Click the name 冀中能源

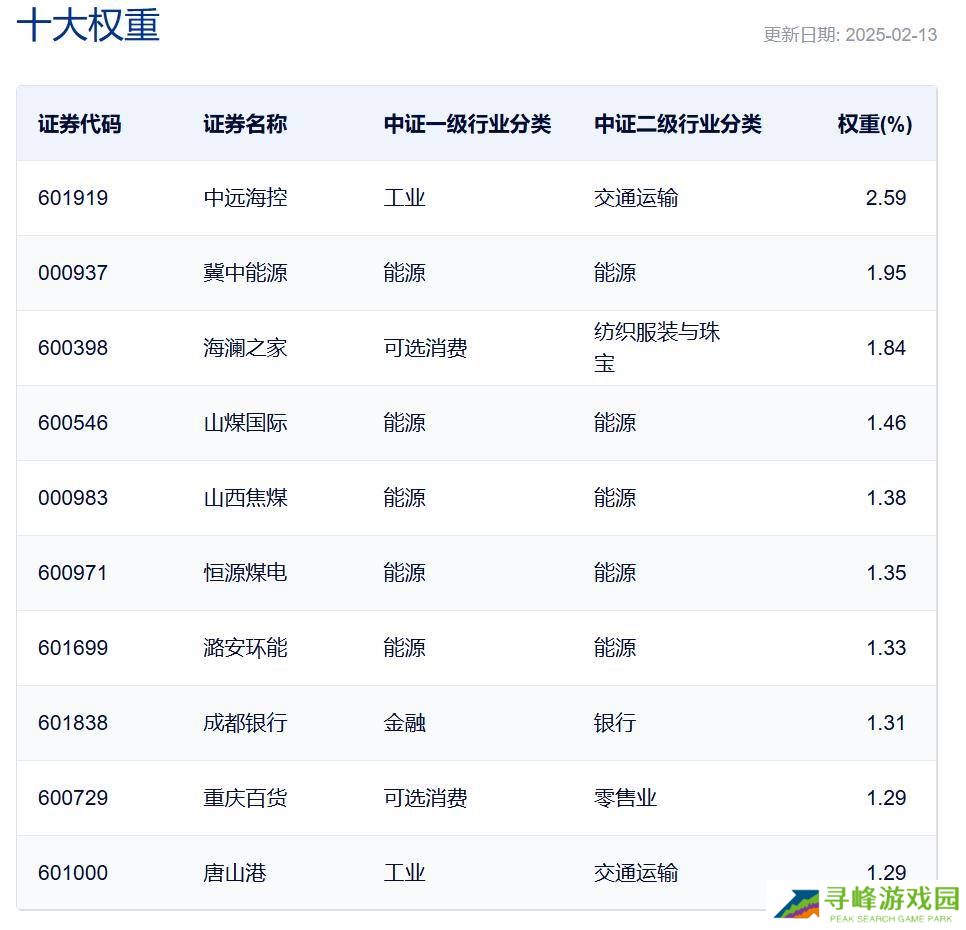point(245,273)
